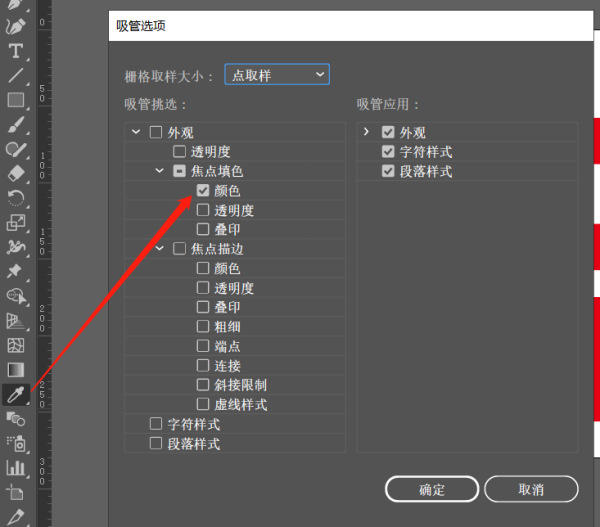The height and width of the screenshot is (527, 600).
Task: Check 叠印 under 焦点填色
Action: (x=203, y=229)
